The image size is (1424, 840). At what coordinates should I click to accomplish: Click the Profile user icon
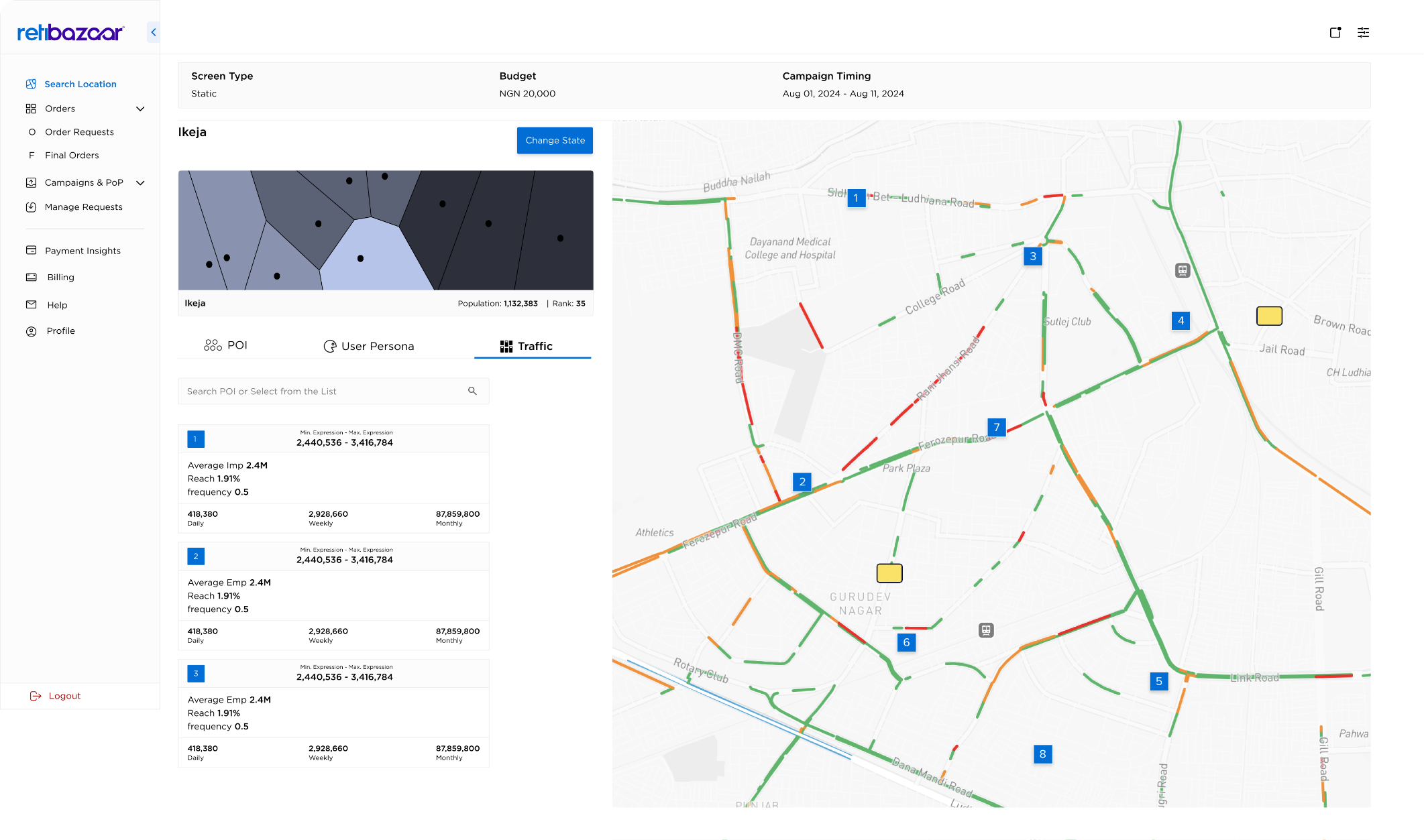click(x=31, y=331)
